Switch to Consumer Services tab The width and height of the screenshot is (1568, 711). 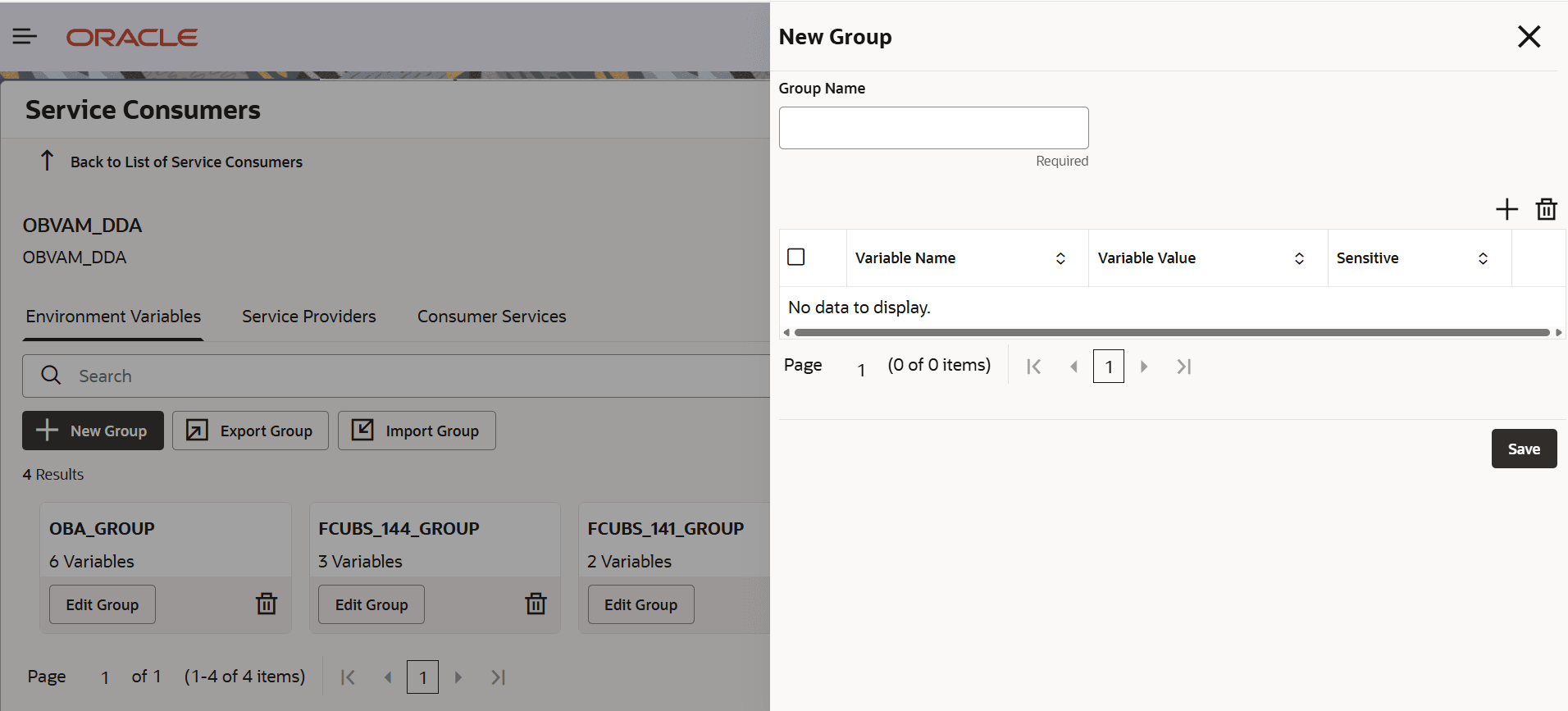click(492, 317)
